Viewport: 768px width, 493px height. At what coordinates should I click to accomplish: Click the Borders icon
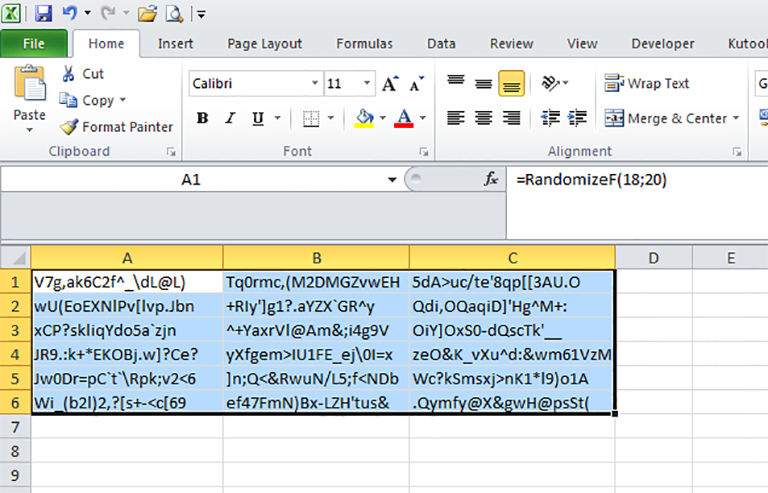click(310, 118)
